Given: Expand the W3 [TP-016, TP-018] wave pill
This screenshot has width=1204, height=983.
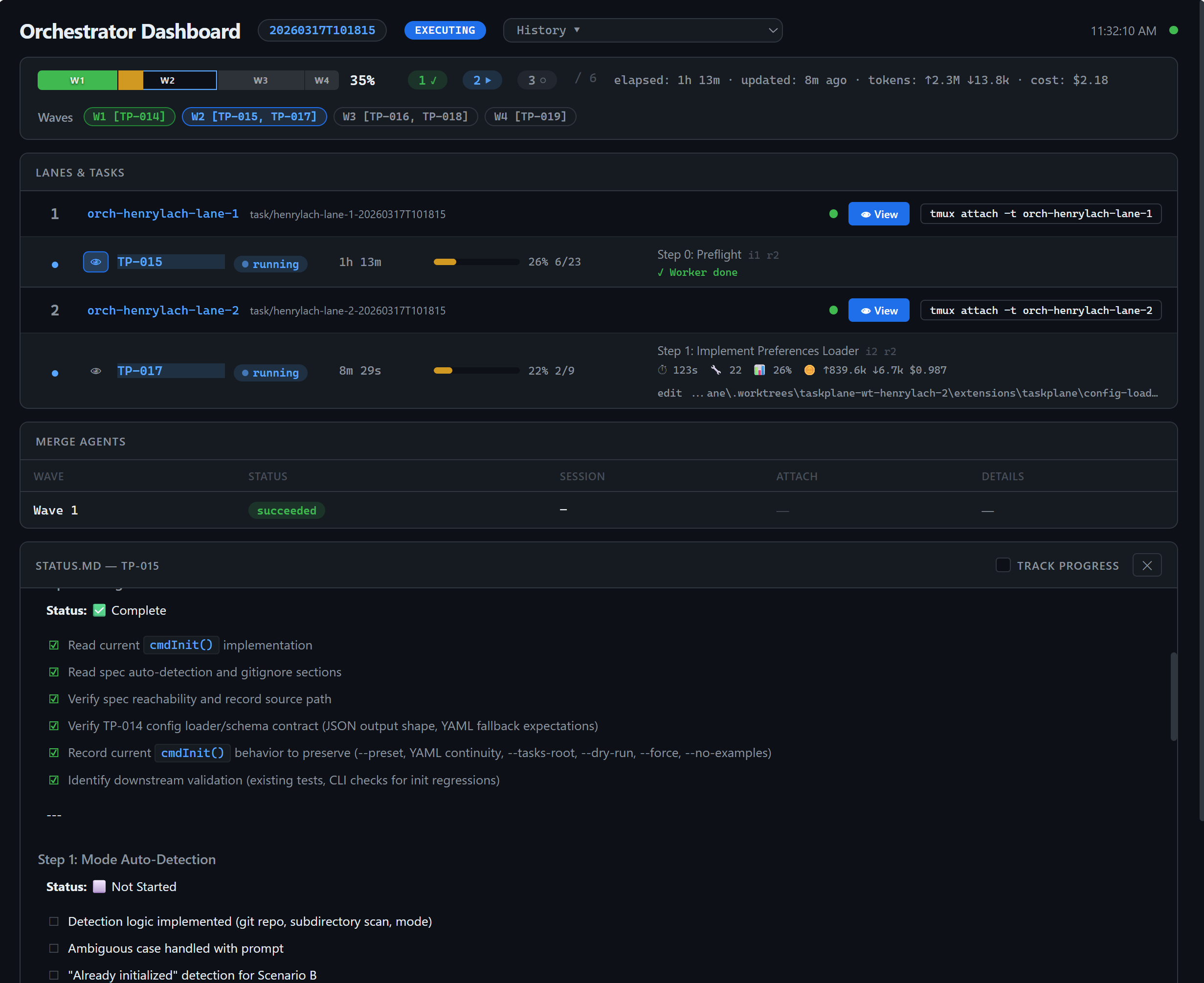Looking at the screenshot, I should coord(405,117).
